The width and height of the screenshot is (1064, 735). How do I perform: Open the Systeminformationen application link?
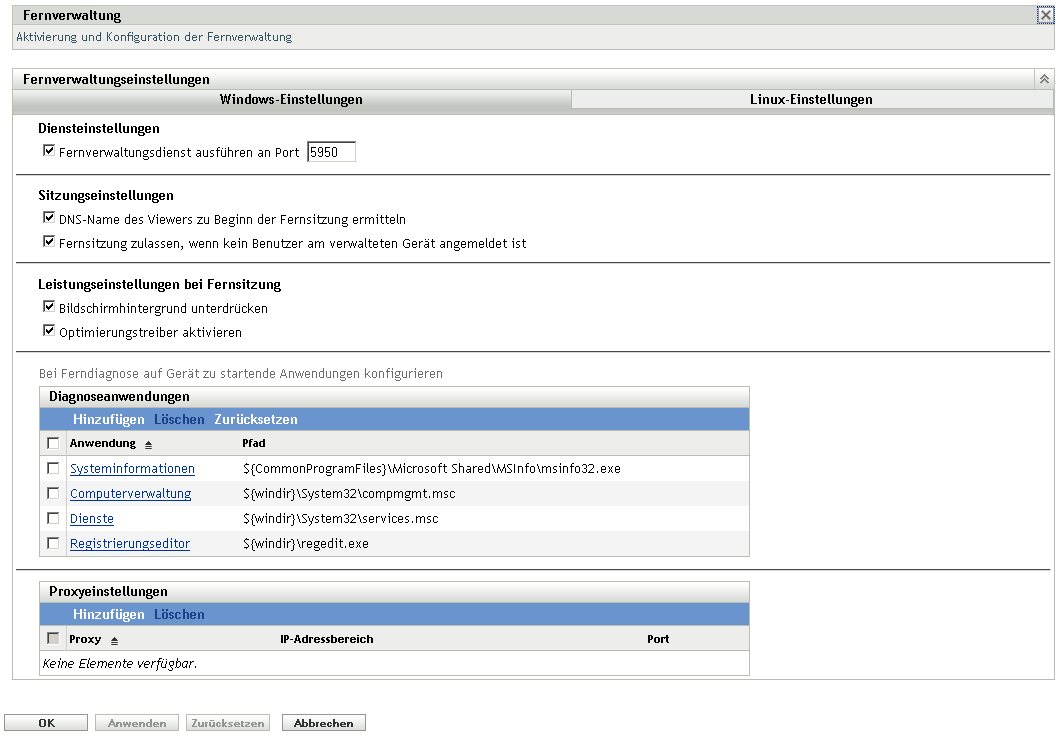tap(131, 468)
